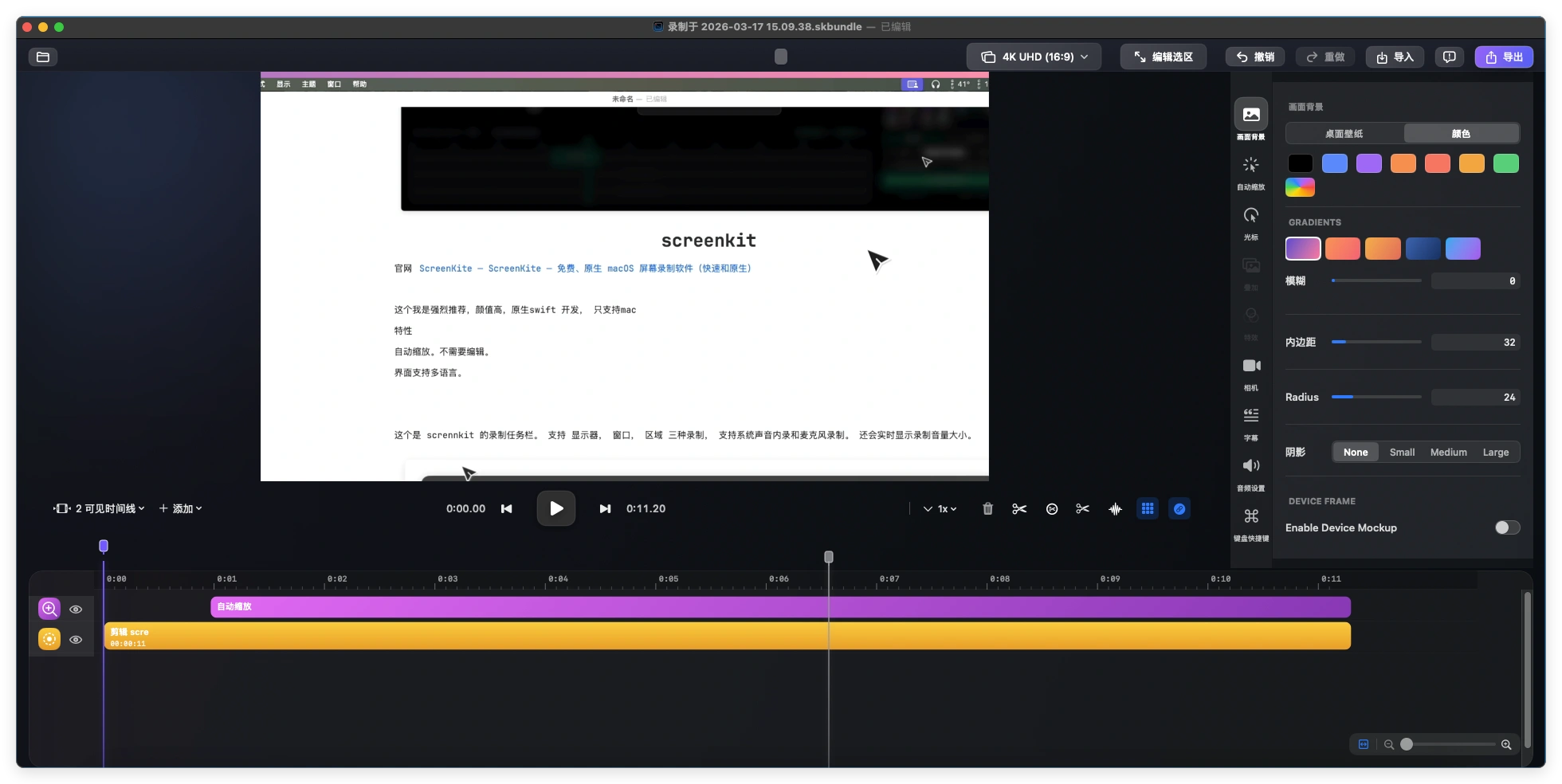This screenshot has height=784, width=1562.
Task: Switch to the 桌面壁纸 wallpaper tab
Action: pos(1344,134)
